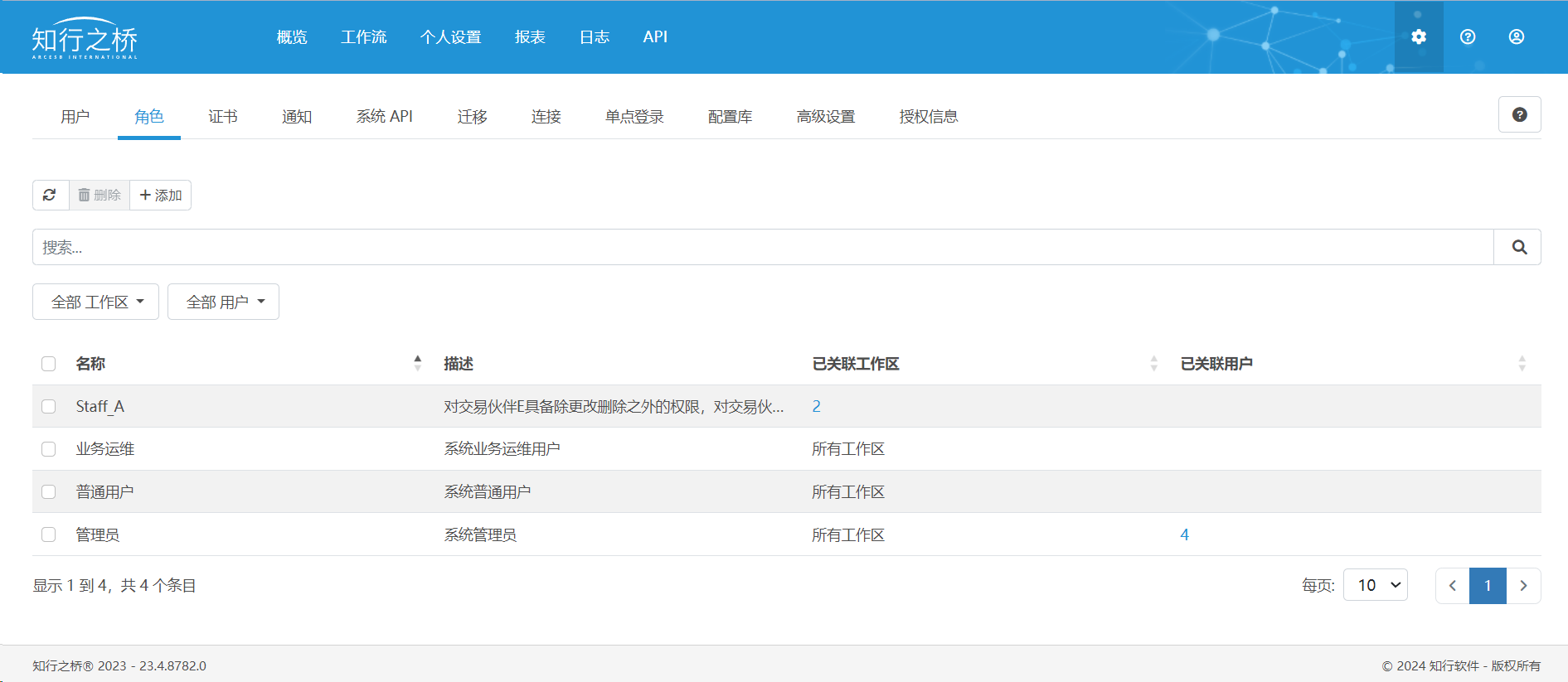Toggle the select-all checkbox in header
The height and width of the screenshot is (682, 1568).
[x=49, y=364]
